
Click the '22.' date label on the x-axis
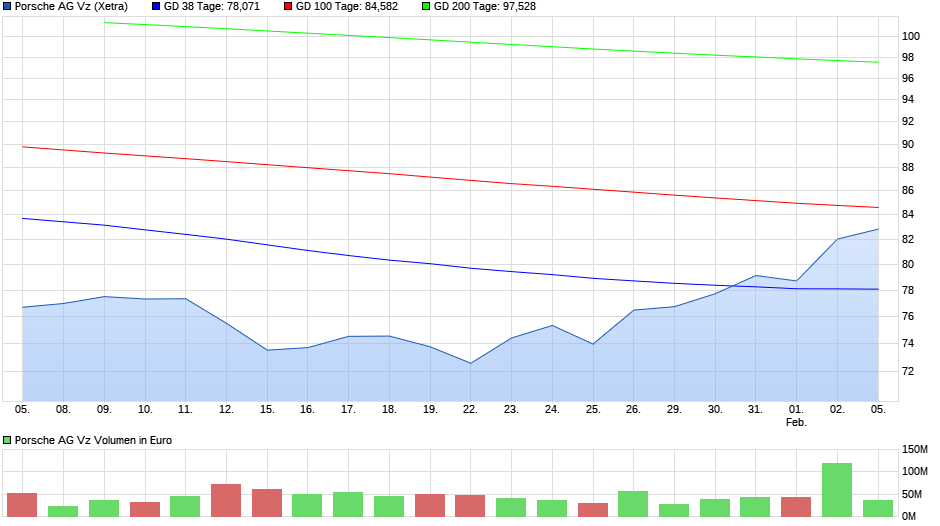pyautogui.click(x=470, y=409)
